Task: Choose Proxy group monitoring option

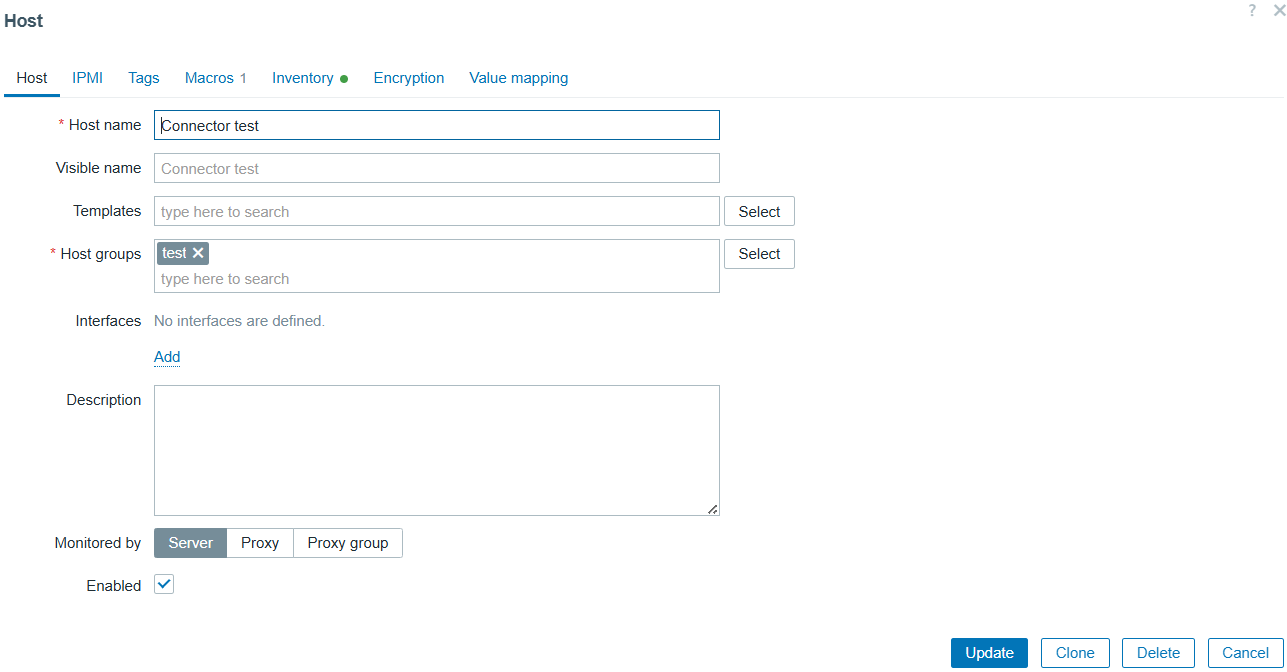Action: click(x=347, y=543)
